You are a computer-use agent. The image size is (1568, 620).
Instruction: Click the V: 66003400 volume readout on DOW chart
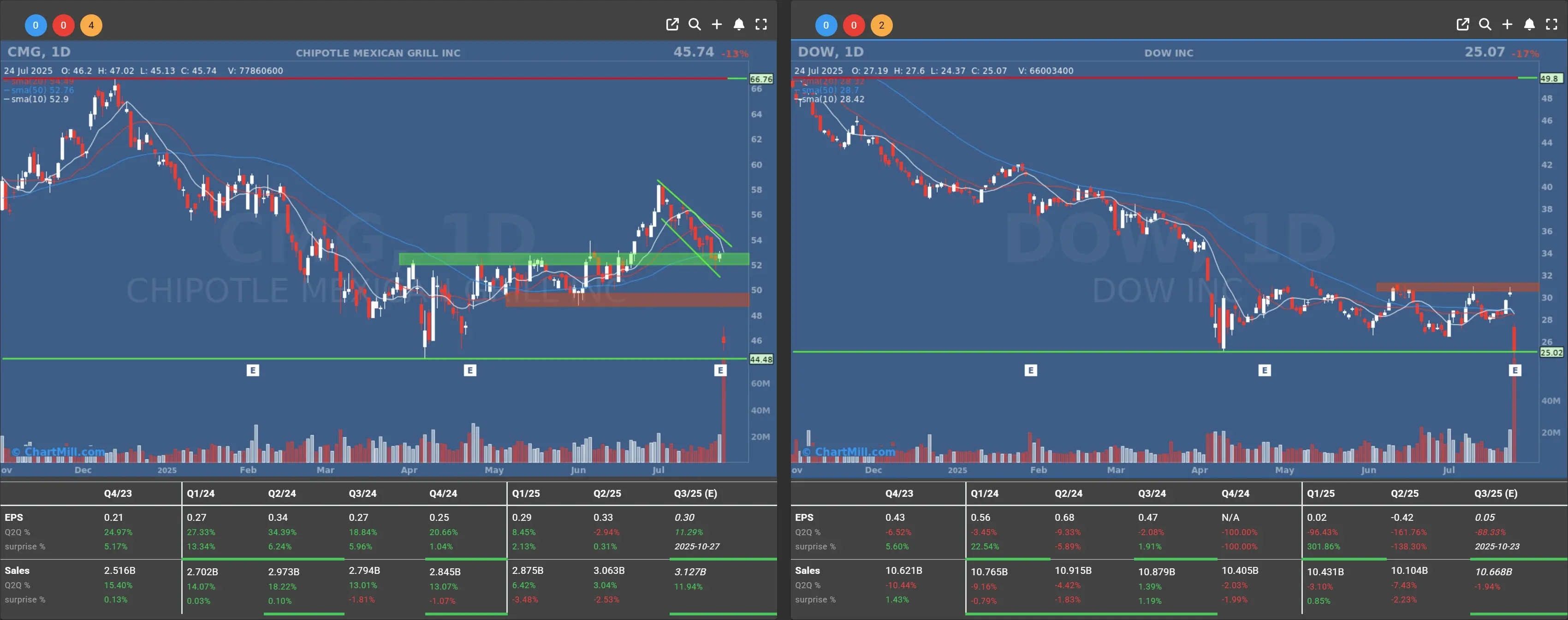click(x=1045, y=71)
